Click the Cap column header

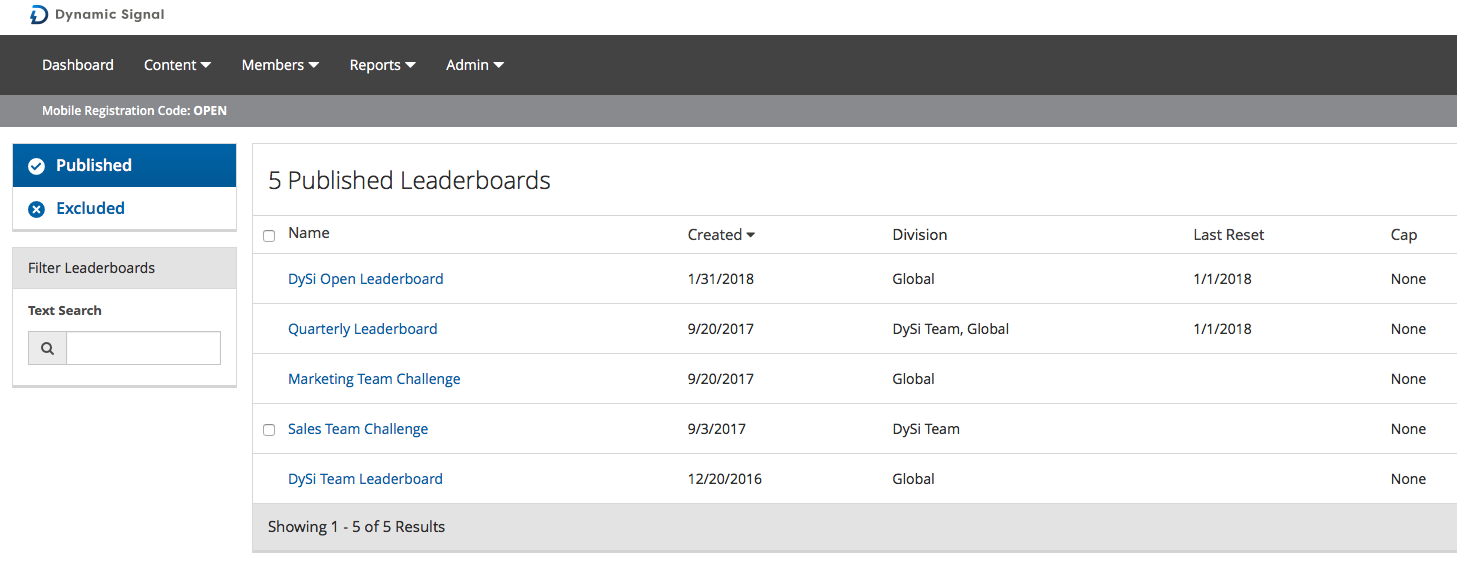pyautogui.click(x=1403, y=235)
